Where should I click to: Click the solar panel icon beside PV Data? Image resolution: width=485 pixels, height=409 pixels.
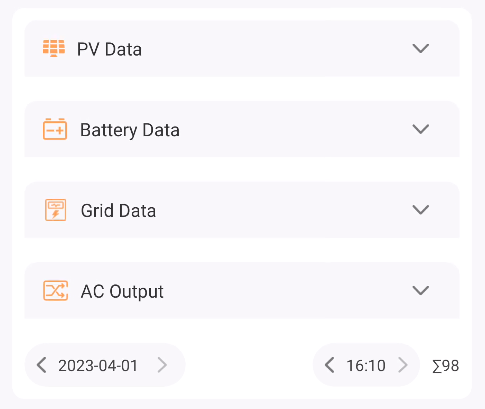point(54,48)
